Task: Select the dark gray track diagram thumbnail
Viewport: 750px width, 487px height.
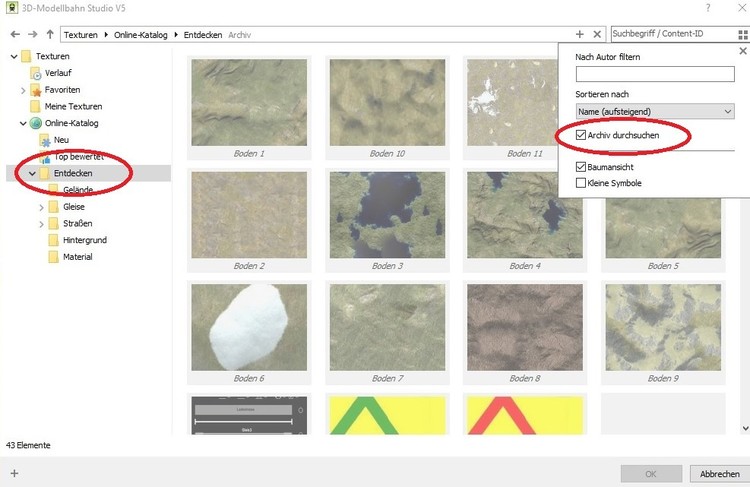Action: [249, 415]
